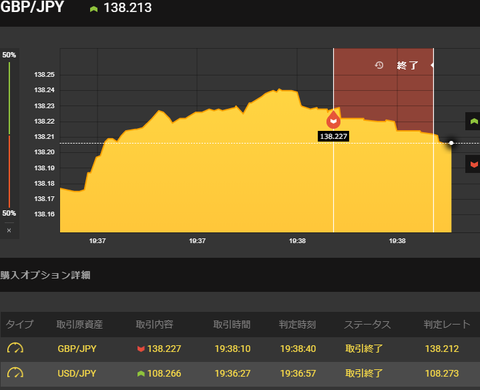Click the ステータス column header
Screen dimensions: 480x390
point(367,324)
